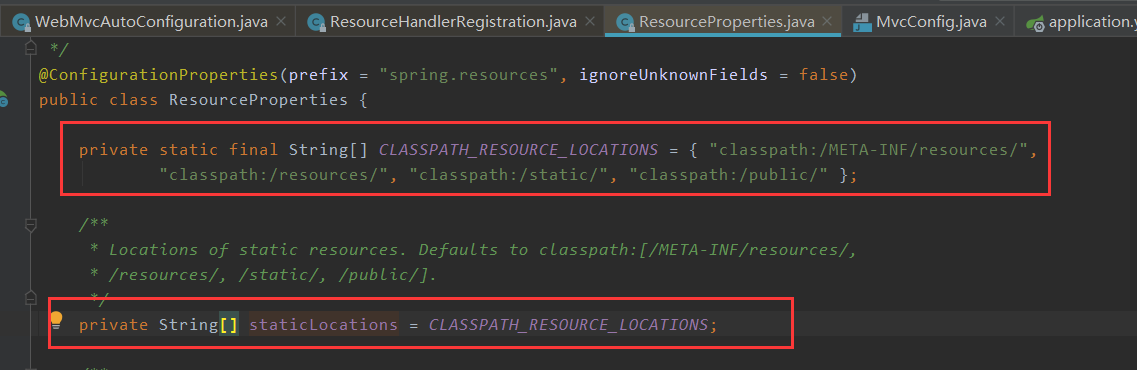Open the ResourceHandlerRegistration.java tab

click(450, 22)
